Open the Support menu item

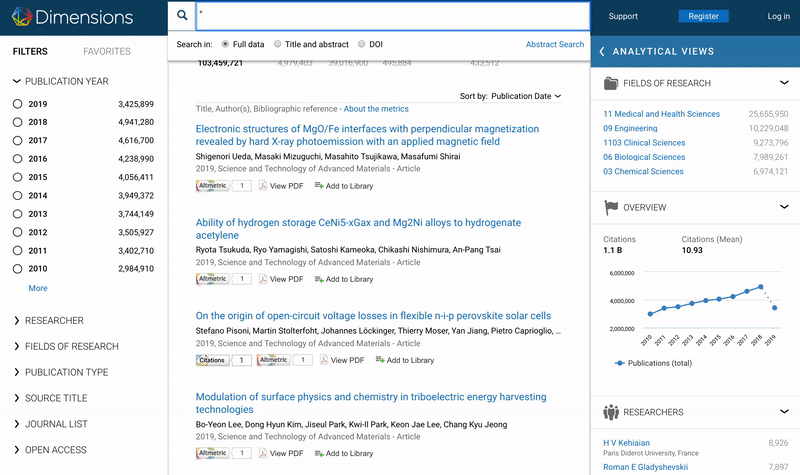coord(623,16)
